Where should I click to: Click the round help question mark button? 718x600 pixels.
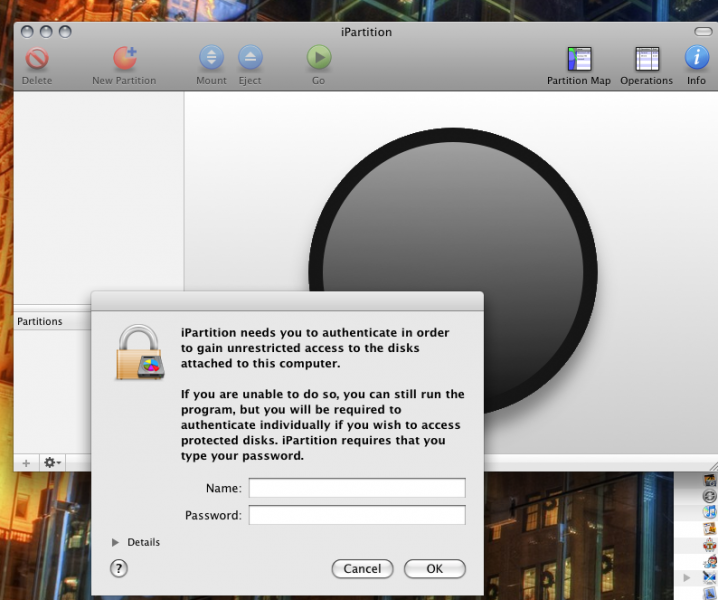click(x=119, y=568)
